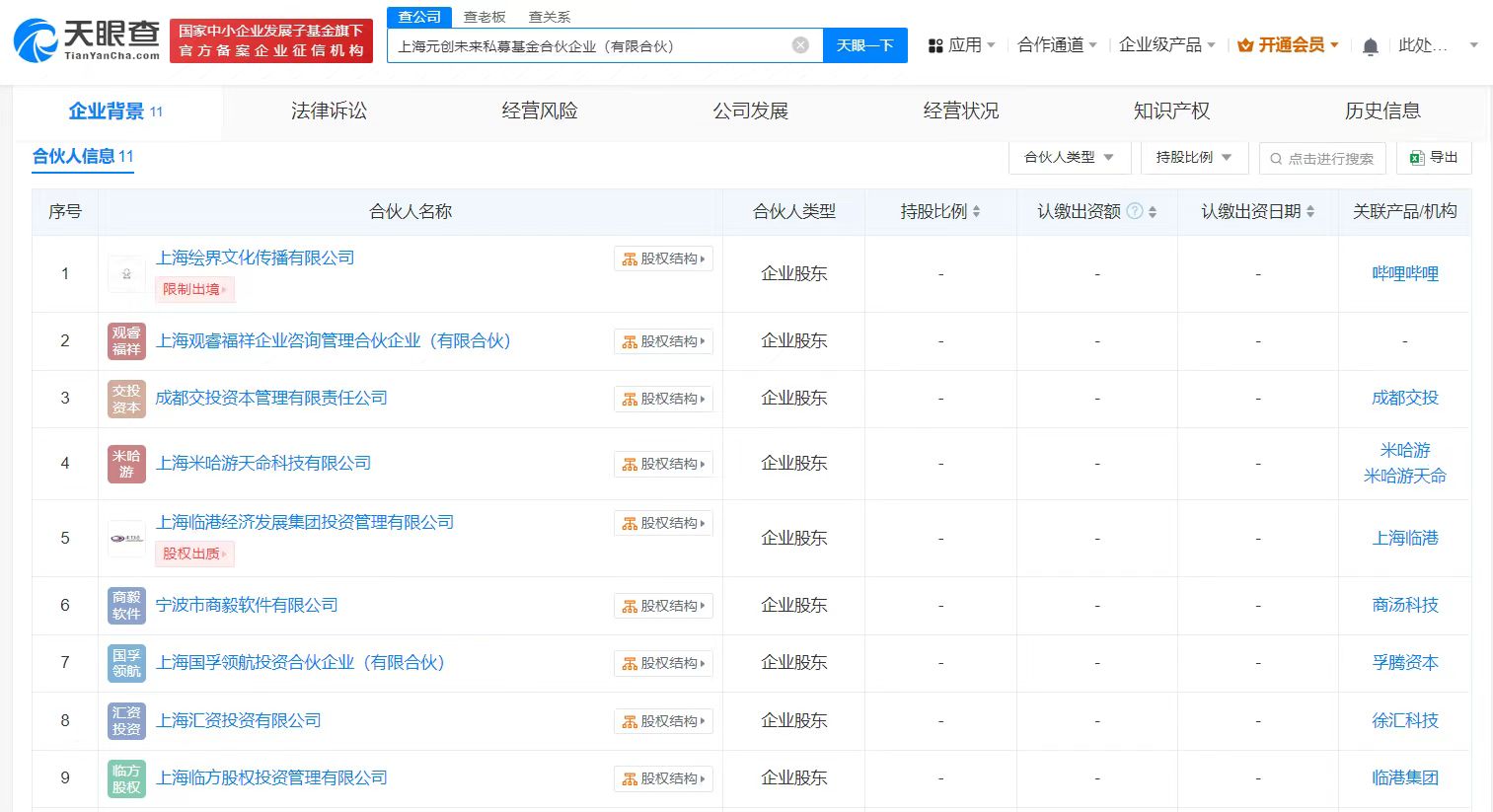
Task: Expand the 合伙人类型 filter dropdown
Action: coord(1070,158)
